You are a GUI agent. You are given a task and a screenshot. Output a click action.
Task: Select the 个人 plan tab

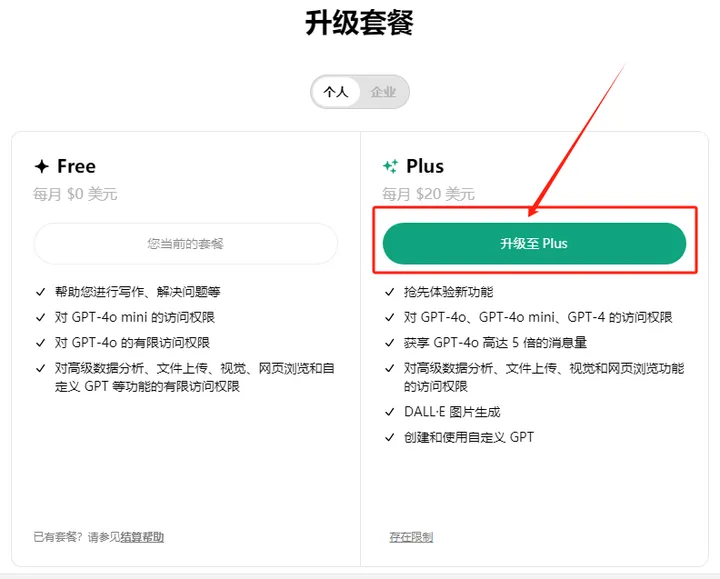(x=335, y=92)
